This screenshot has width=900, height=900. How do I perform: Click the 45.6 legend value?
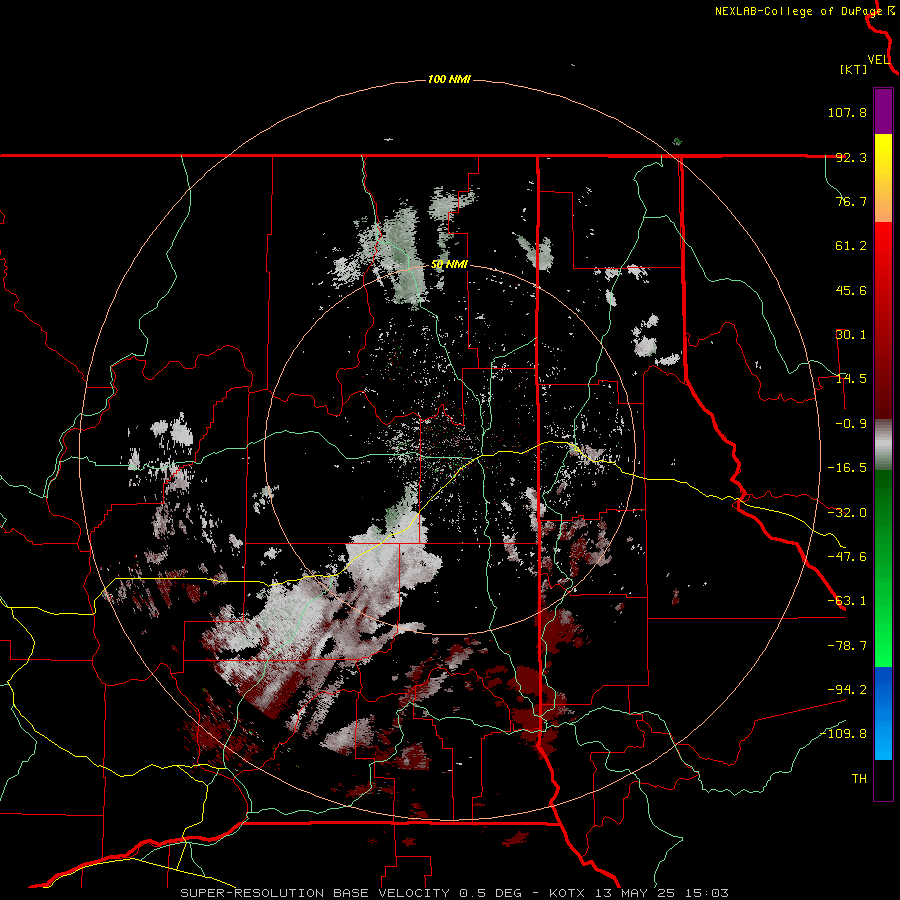851,290
